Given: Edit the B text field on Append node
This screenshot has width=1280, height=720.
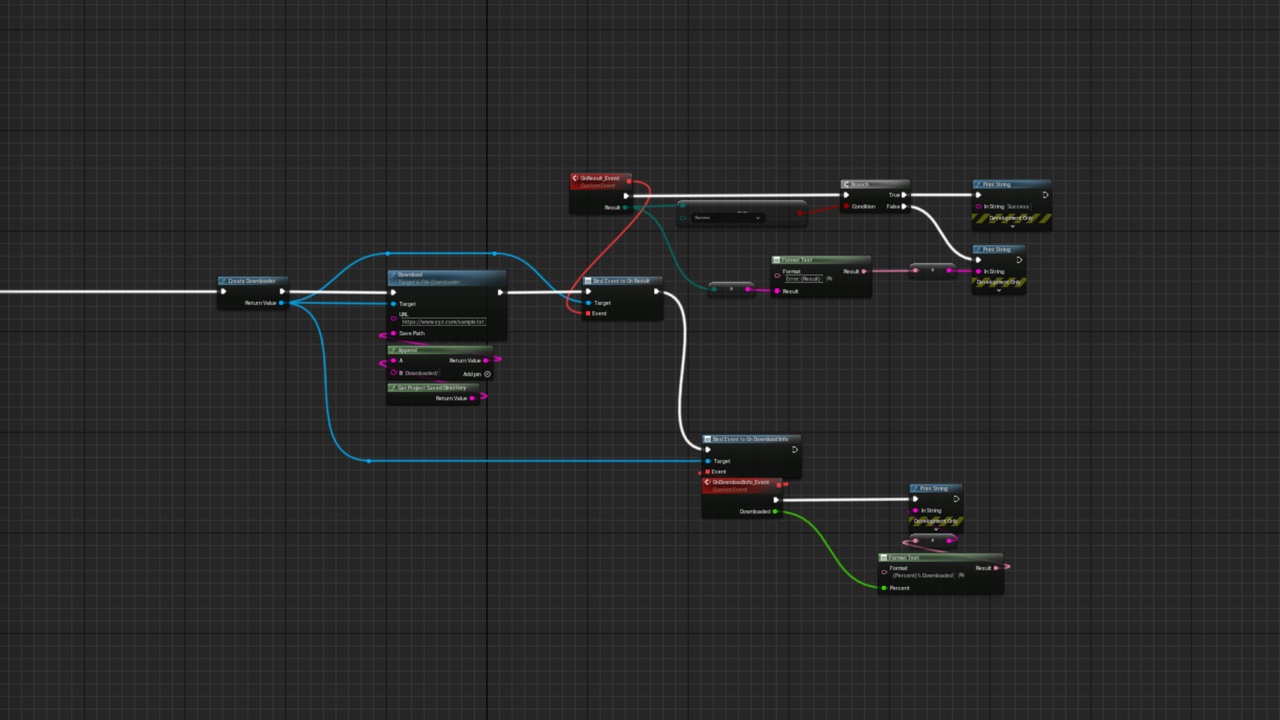Looking at the screenshot, I should [x=422, y=373].
